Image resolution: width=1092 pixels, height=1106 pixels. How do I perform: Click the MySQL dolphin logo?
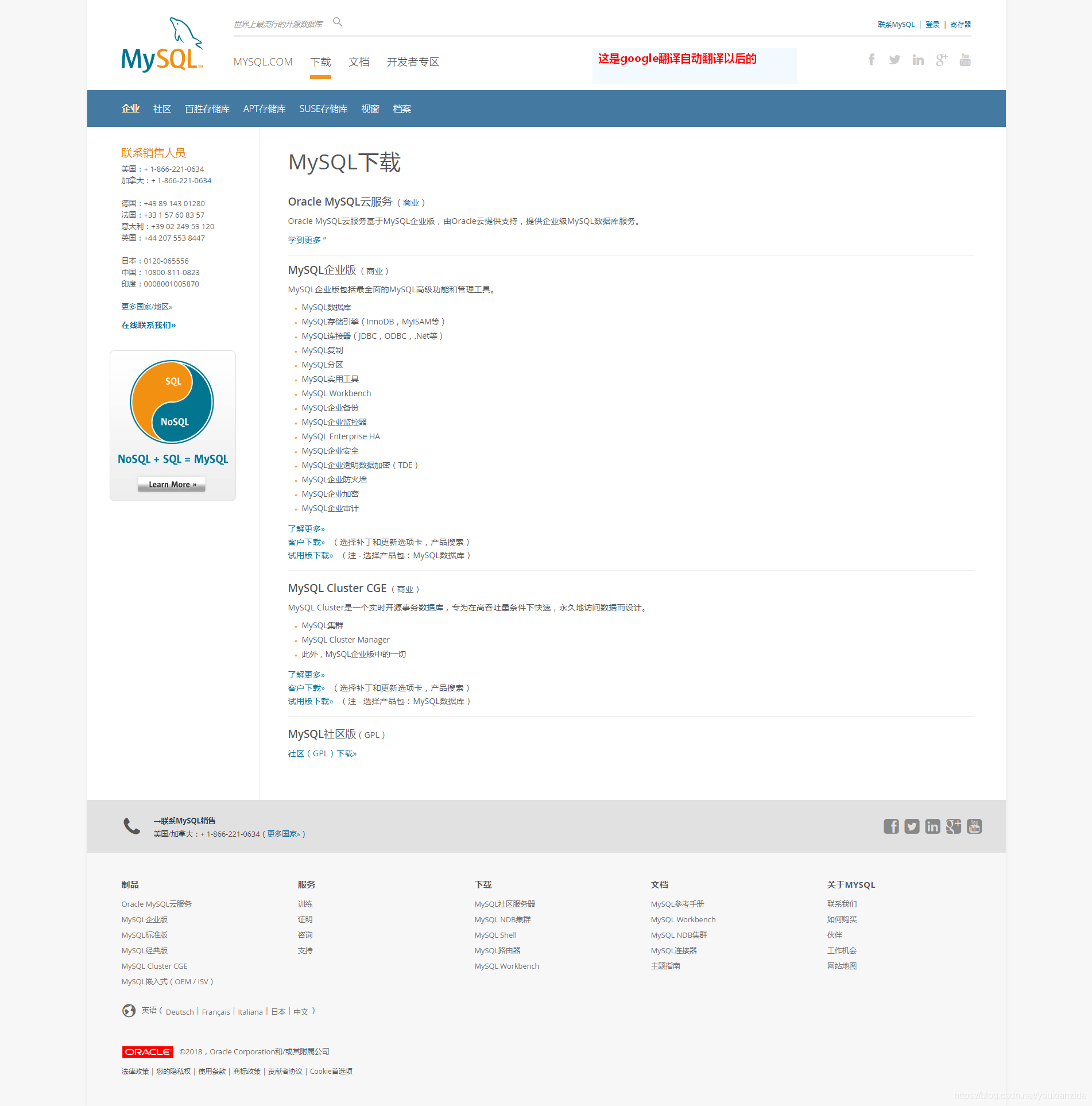tap(162, 45)
